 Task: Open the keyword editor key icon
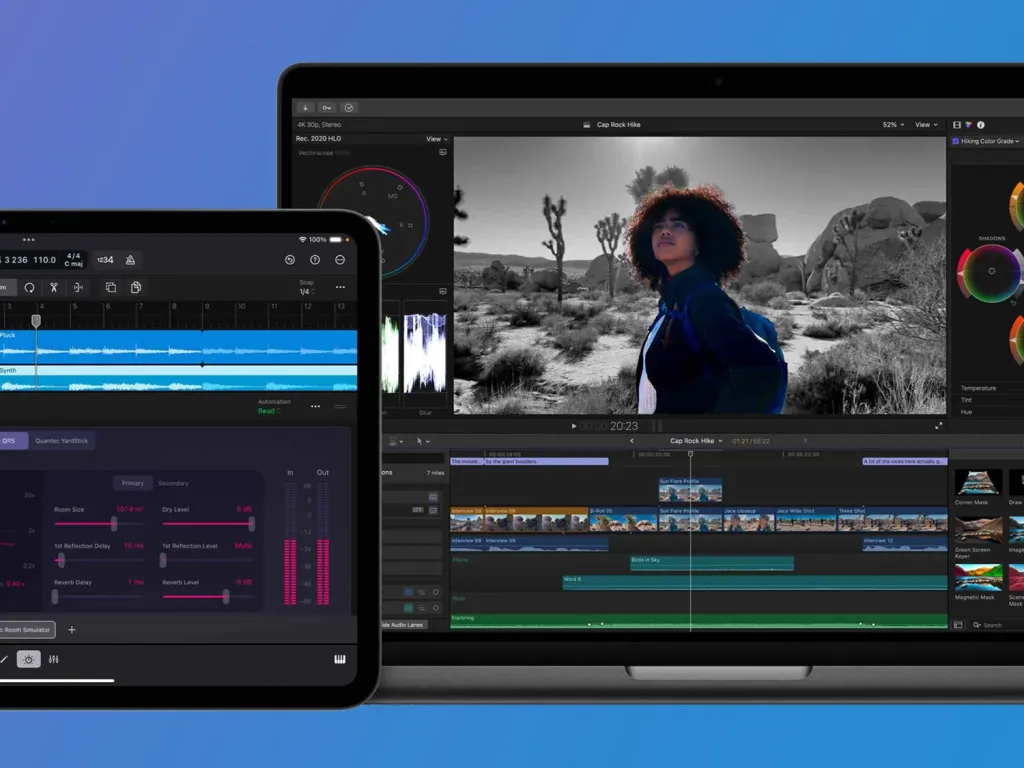327,108
